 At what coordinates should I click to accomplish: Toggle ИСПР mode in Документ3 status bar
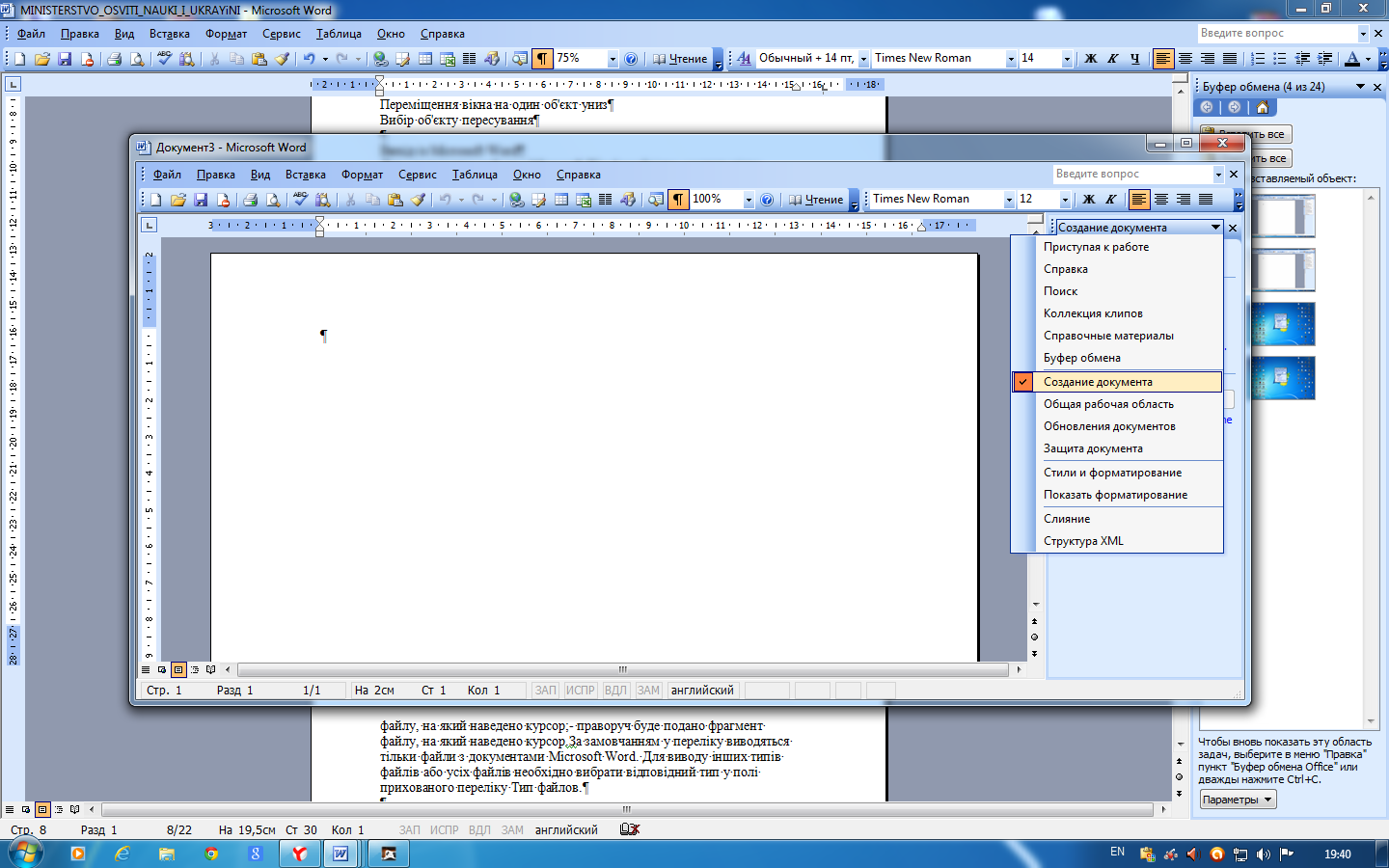coord(581,691)
